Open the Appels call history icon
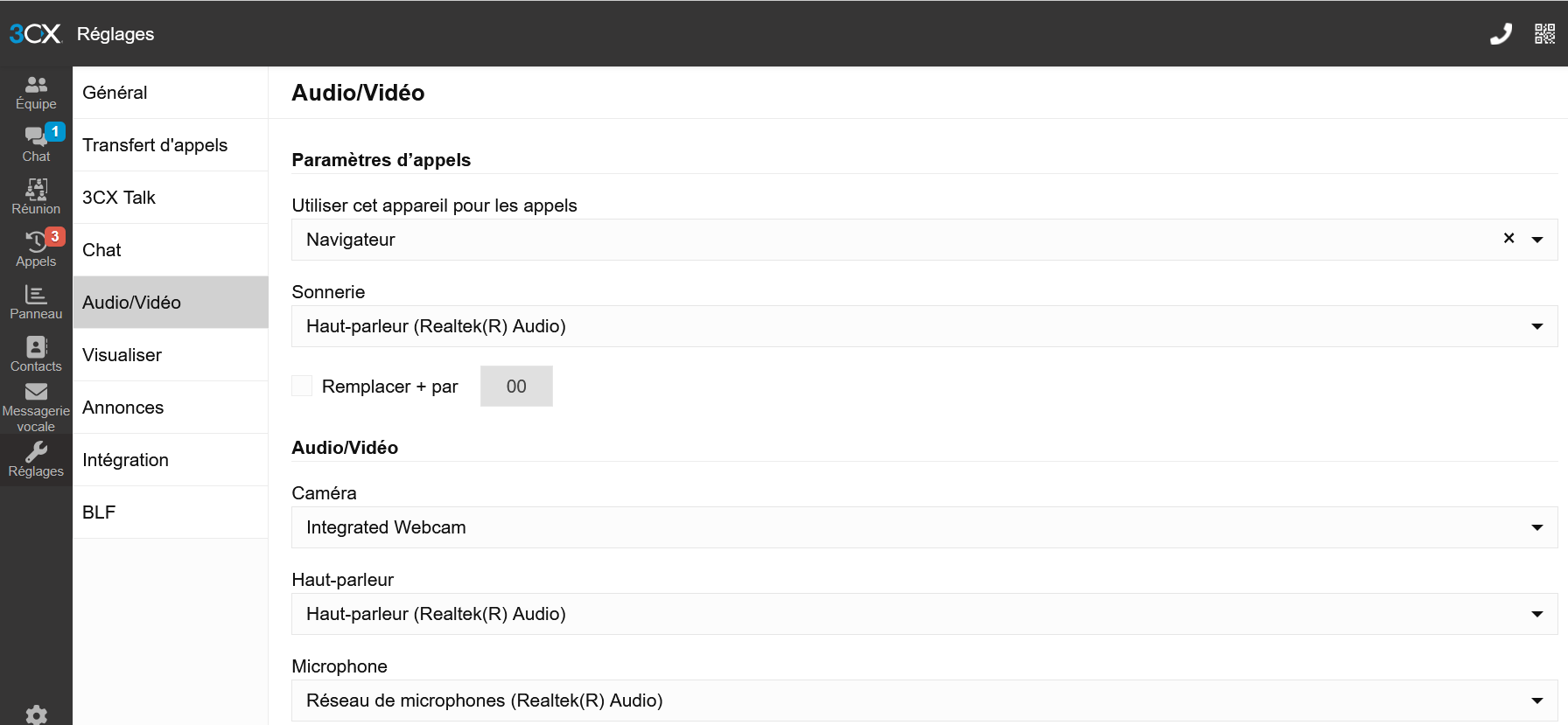Screen dimensions: 1568x725 click(36, 249)
